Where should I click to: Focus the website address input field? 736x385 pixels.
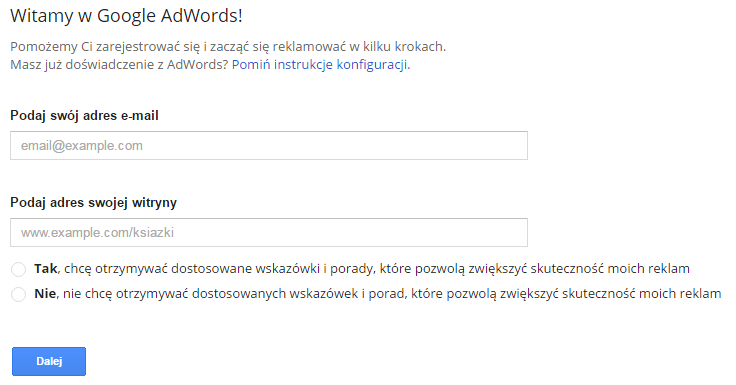tap(269, 232)
